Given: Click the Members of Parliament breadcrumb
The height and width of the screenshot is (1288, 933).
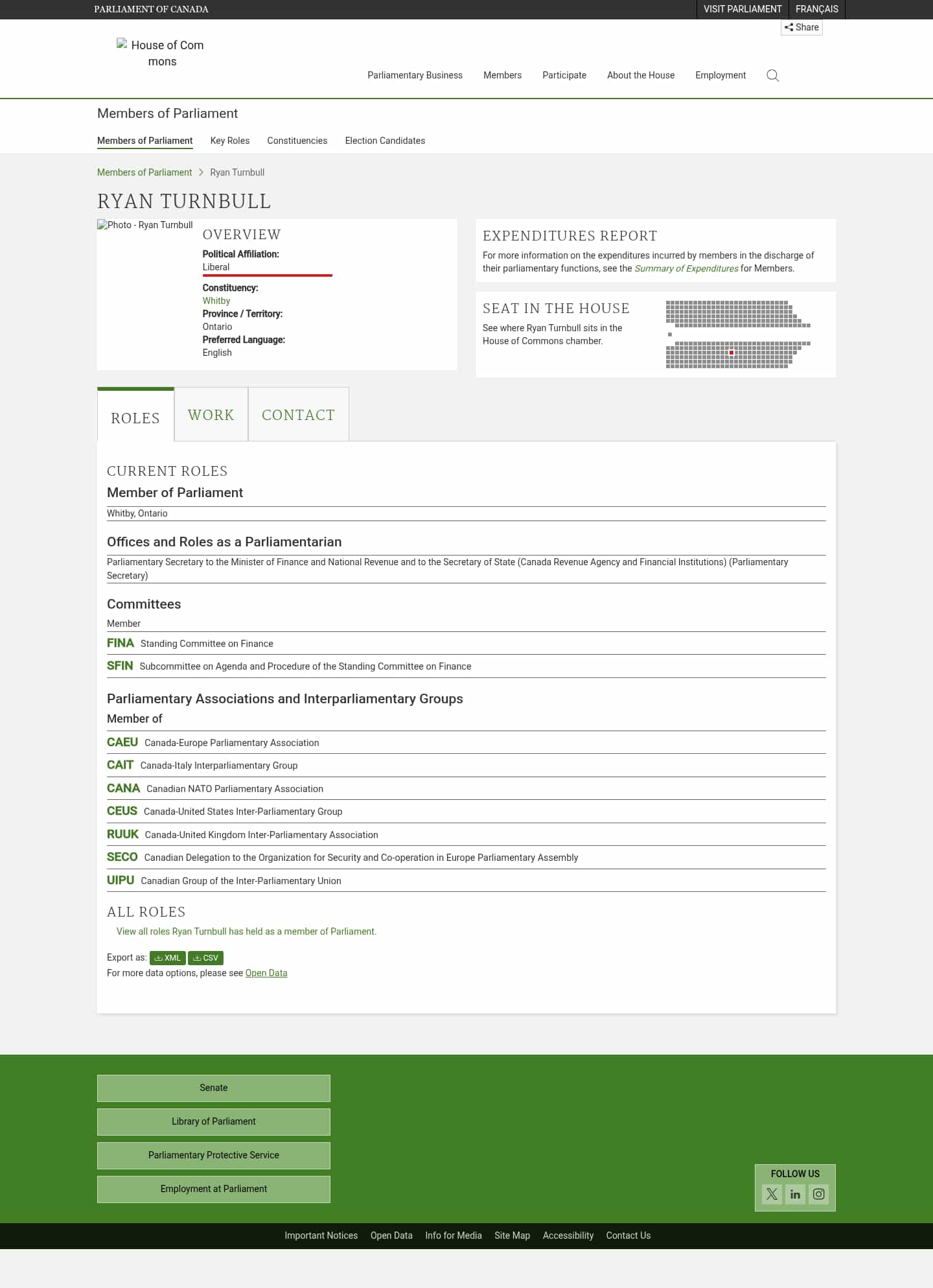Looking at the screenshot, I should [144, 172].
